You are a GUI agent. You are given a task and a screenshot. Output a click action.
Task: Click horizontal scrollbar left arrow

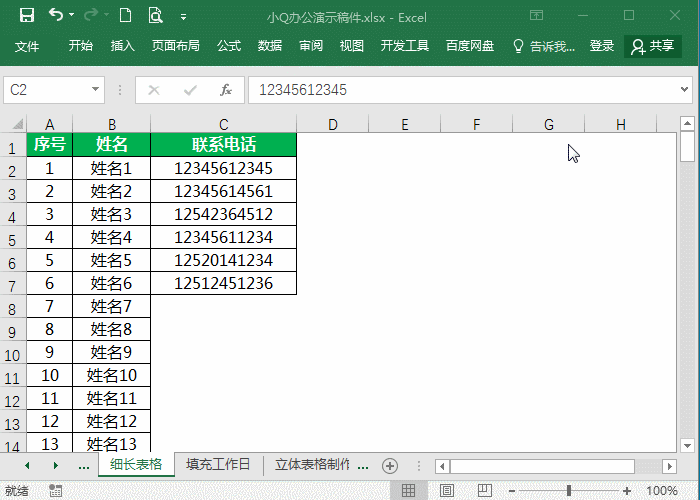[442, 467]
